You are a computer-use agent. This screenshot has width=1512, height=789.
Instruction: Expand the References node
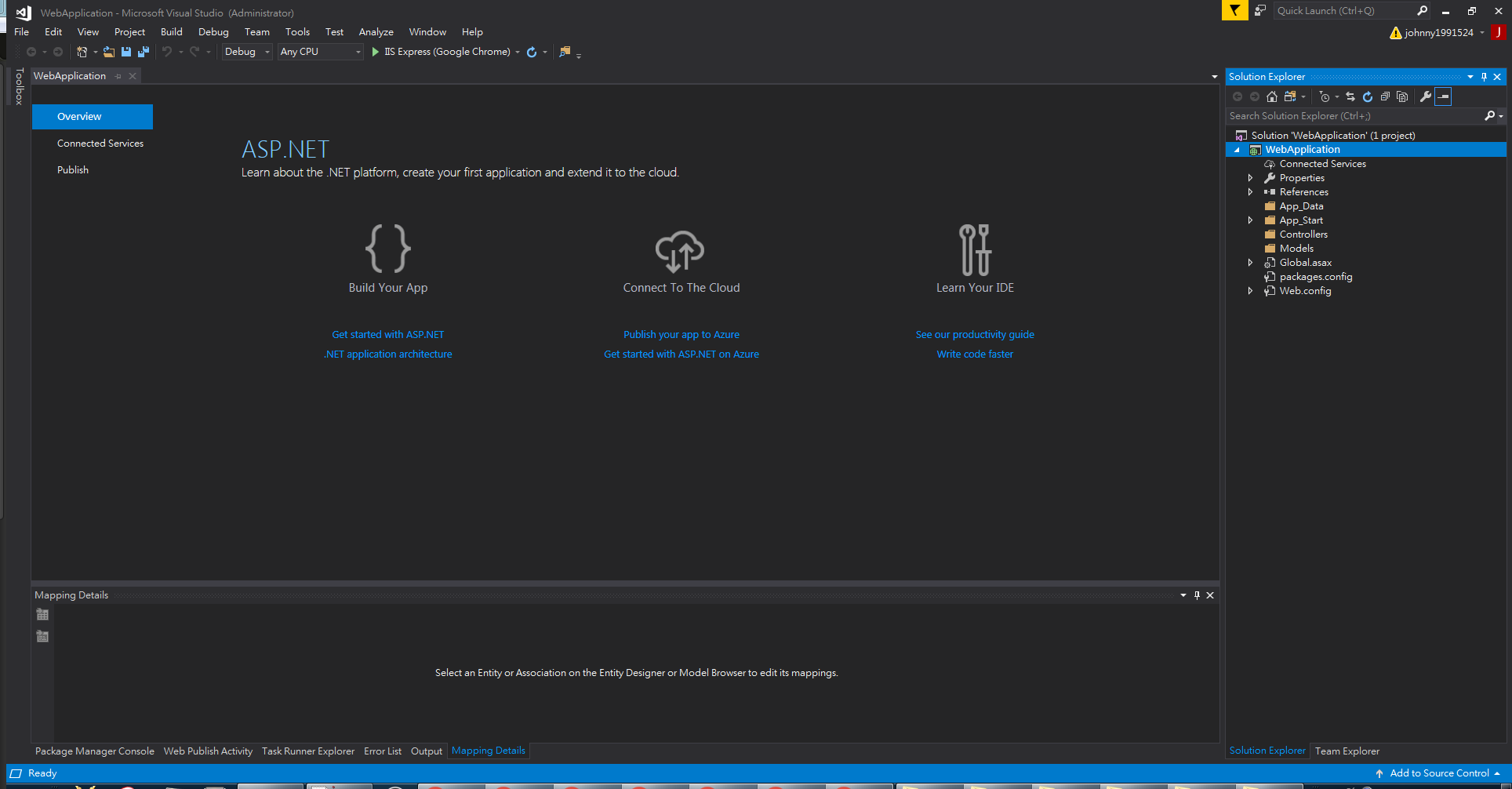(x=1251, y=192)
